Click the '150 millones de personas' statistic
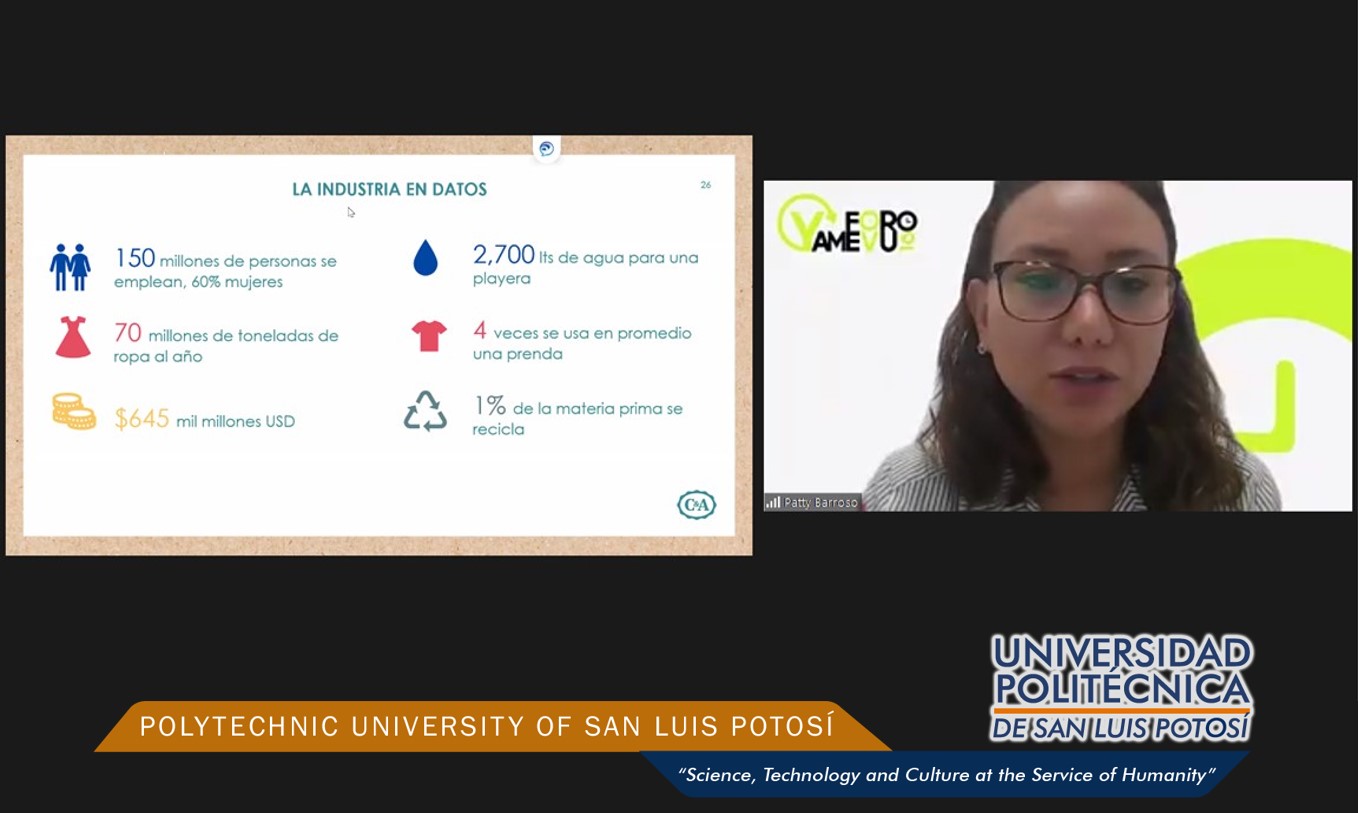 [225, 269]
